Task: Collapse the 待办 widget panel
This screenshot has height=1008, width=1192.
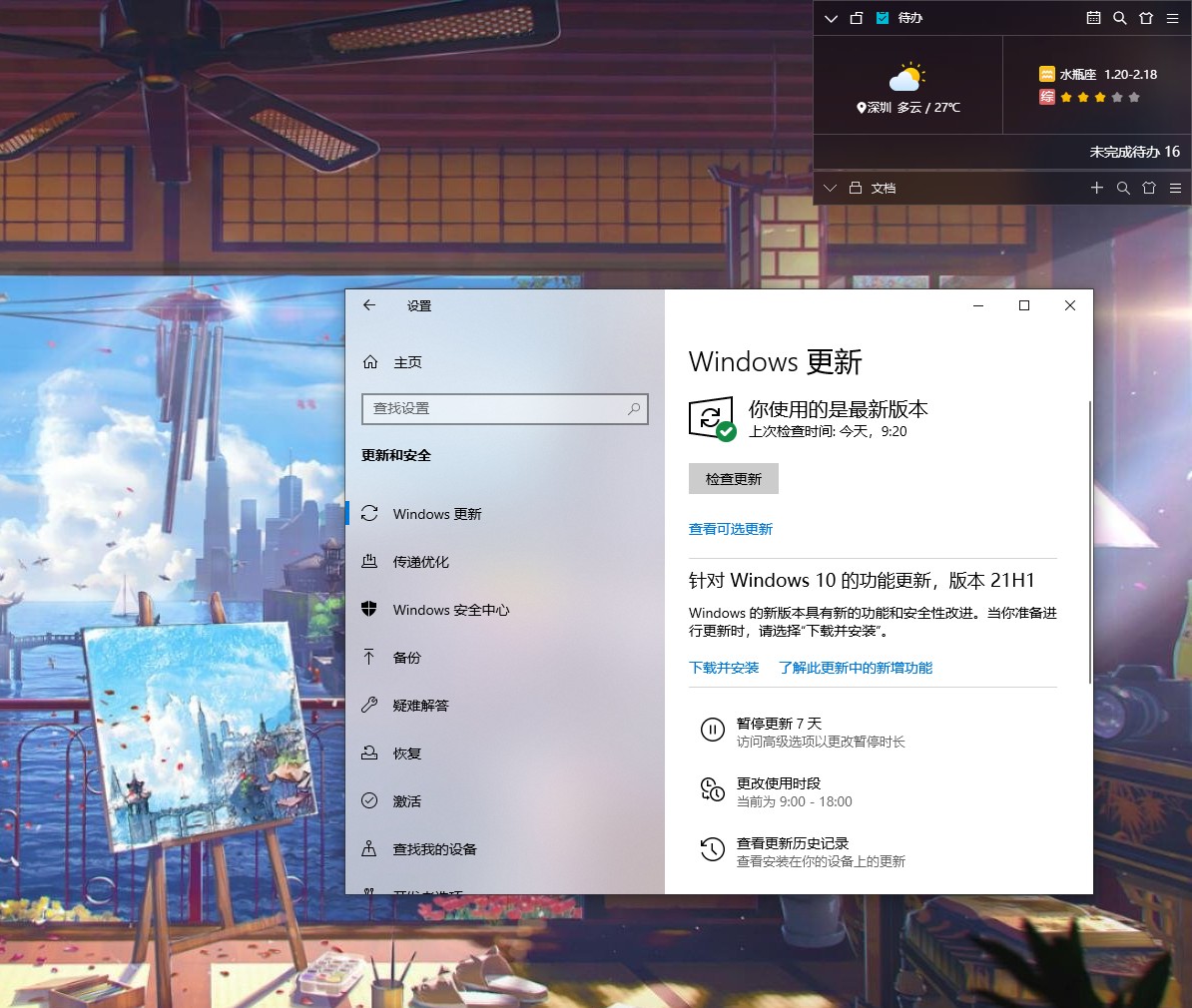Action: point(831,18)
